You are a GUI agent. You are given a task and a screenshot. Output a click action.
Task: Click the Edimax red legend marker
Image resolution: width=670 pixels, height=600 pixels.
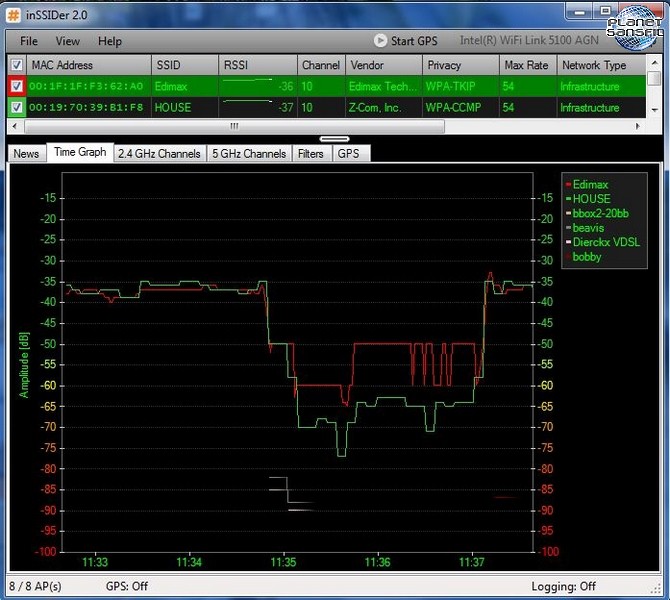click(x=569, y=185)
